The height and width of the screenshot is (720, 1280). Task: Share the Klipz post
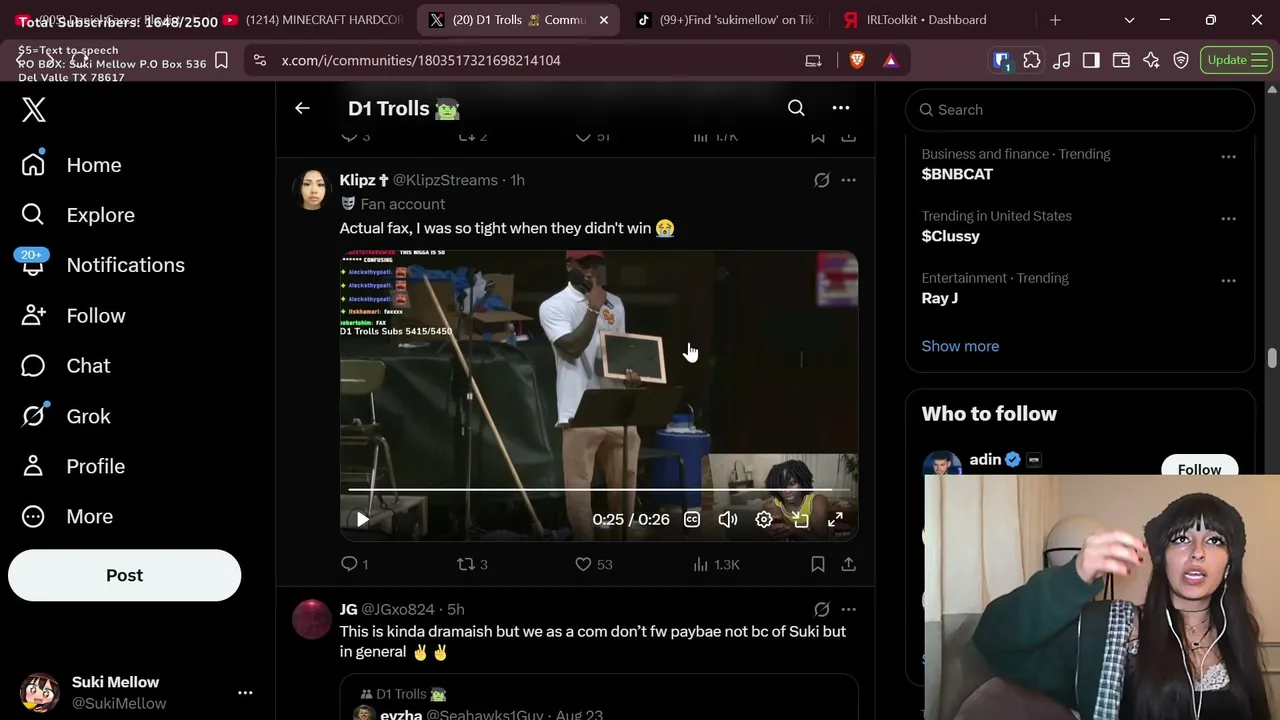849,564
